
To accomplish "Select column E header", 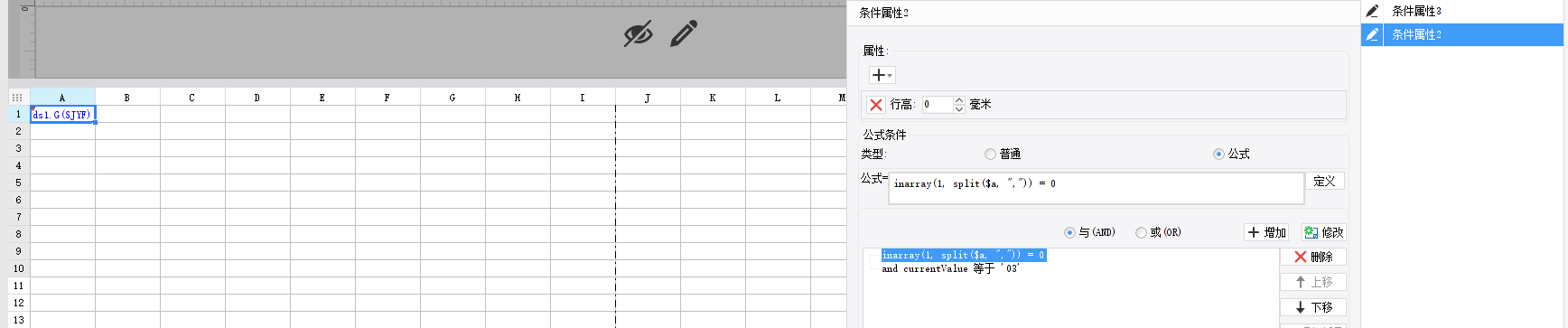I will 322,98.
